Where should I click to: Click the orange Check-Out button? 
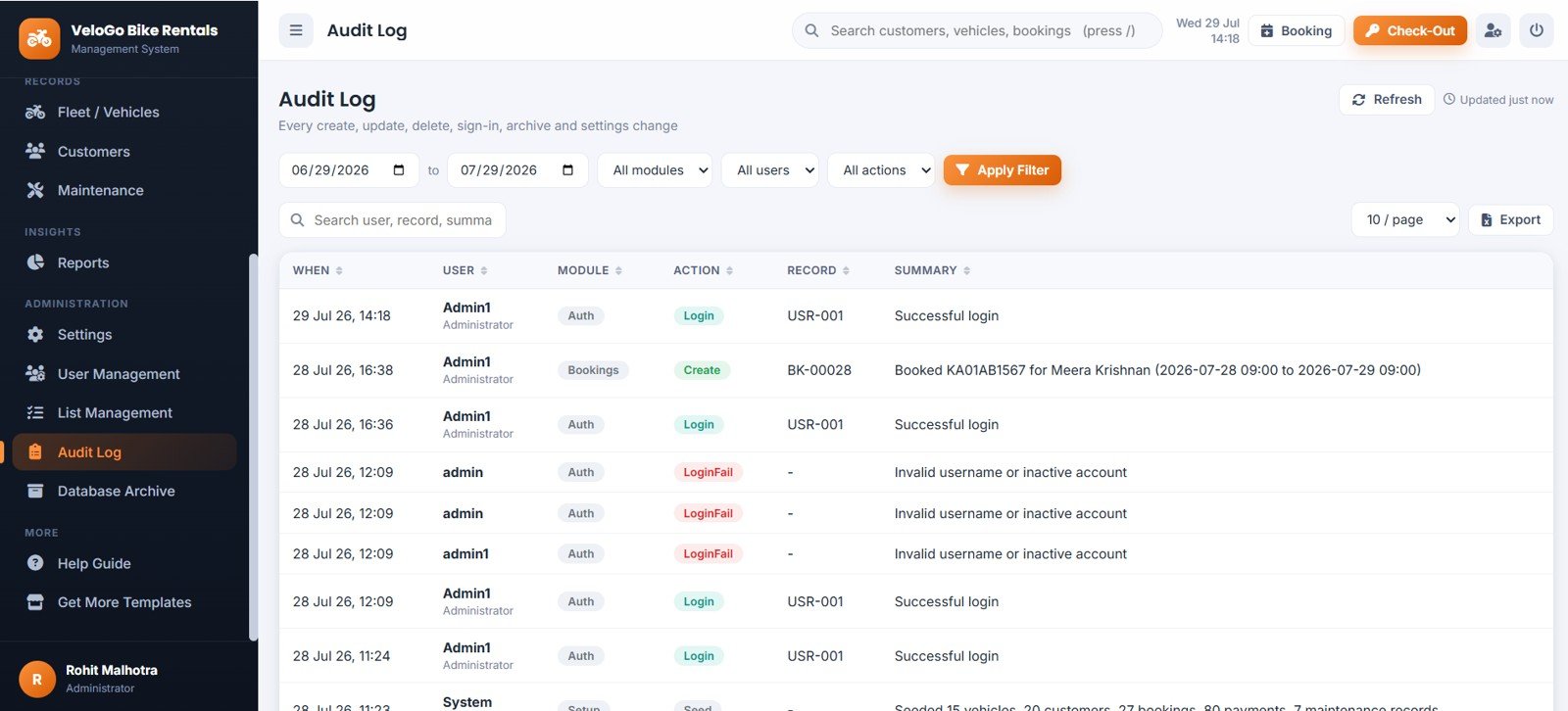1410,30
